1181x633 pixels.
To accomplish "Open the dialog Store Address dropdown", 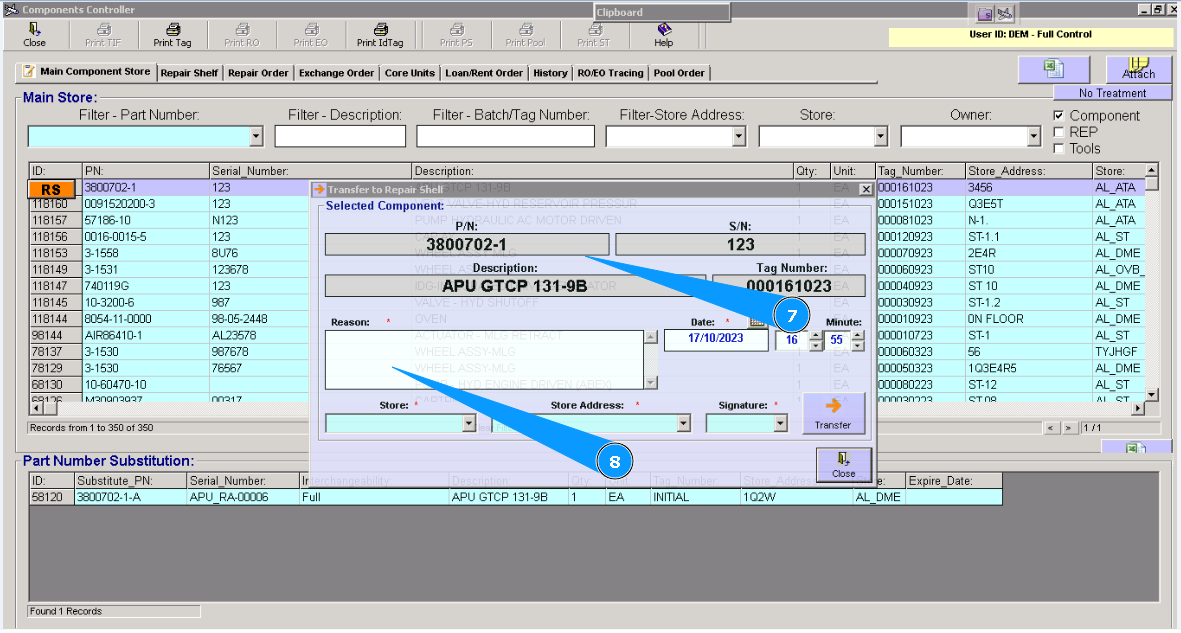I will [x=683, y=424].
